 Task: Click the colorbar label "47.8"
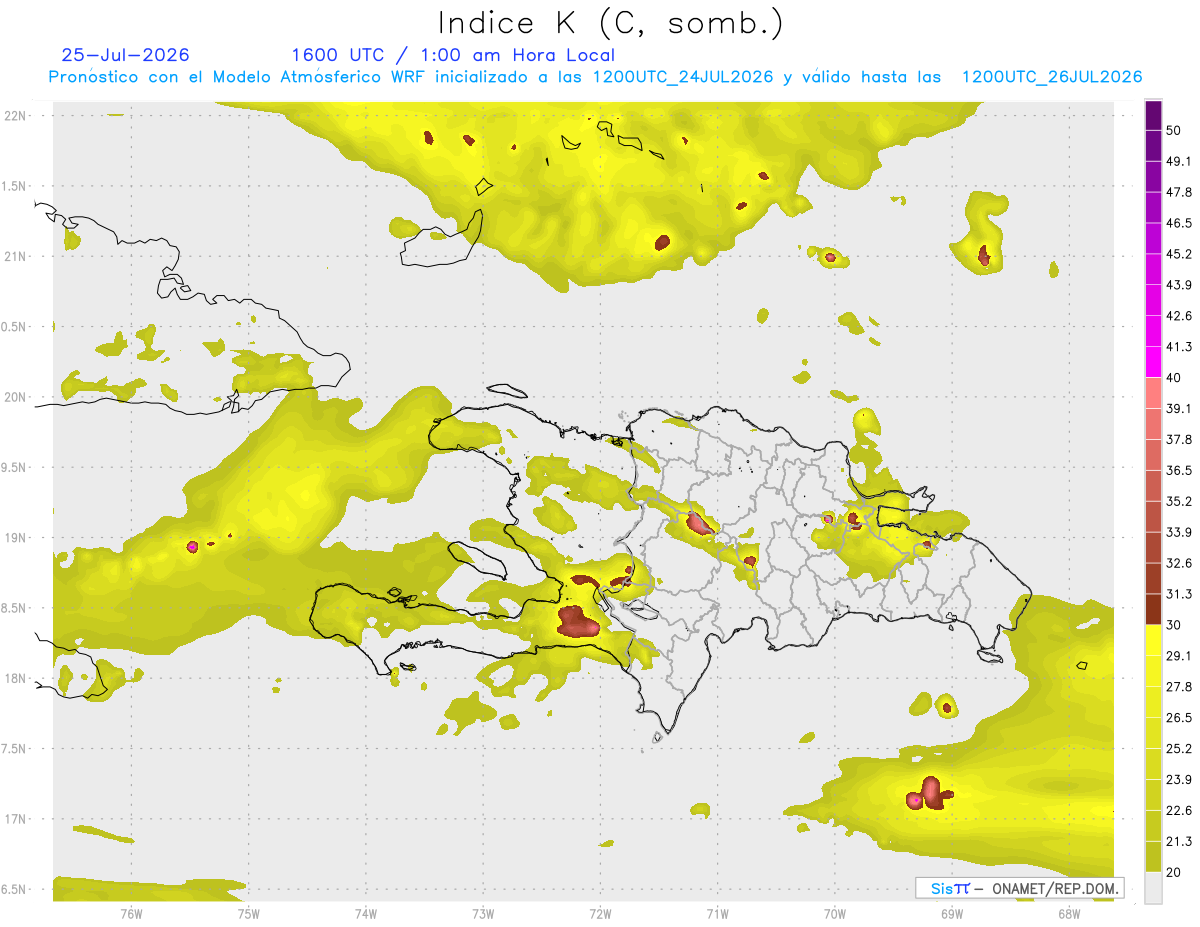pos(1179,192)
